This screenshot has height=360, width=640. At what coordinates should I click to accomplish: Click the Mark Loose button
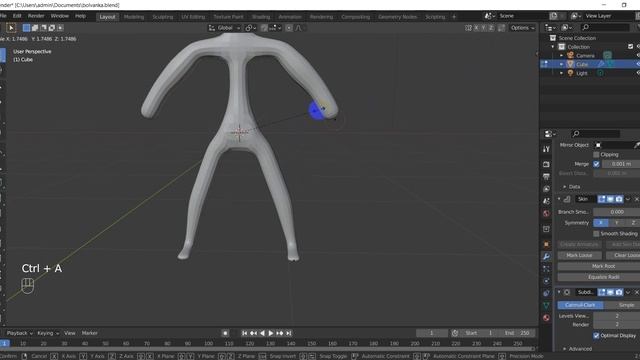click(580, 255)
